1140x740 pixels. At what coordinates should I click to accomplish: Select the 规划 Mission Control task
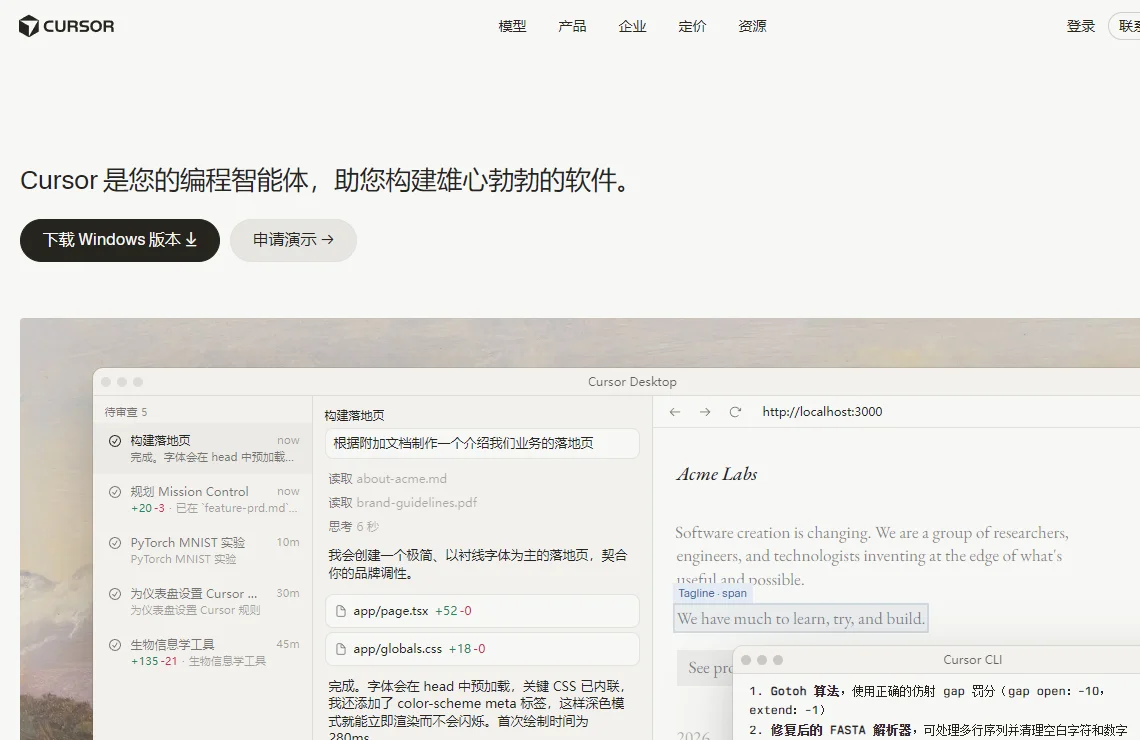point(203,499)
